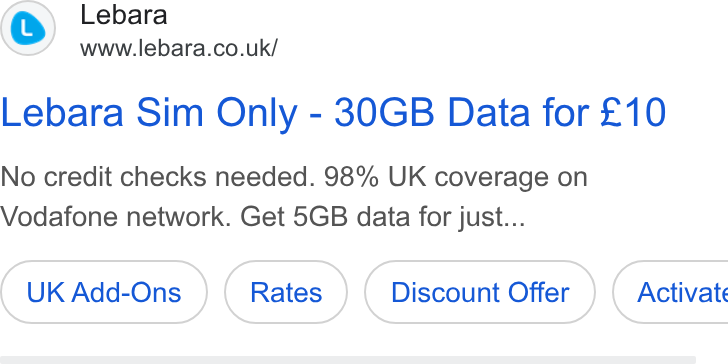The height and width of the screenshot is (364, 728).
Task: Click the word Only in the headline
Action: (257, 113)
